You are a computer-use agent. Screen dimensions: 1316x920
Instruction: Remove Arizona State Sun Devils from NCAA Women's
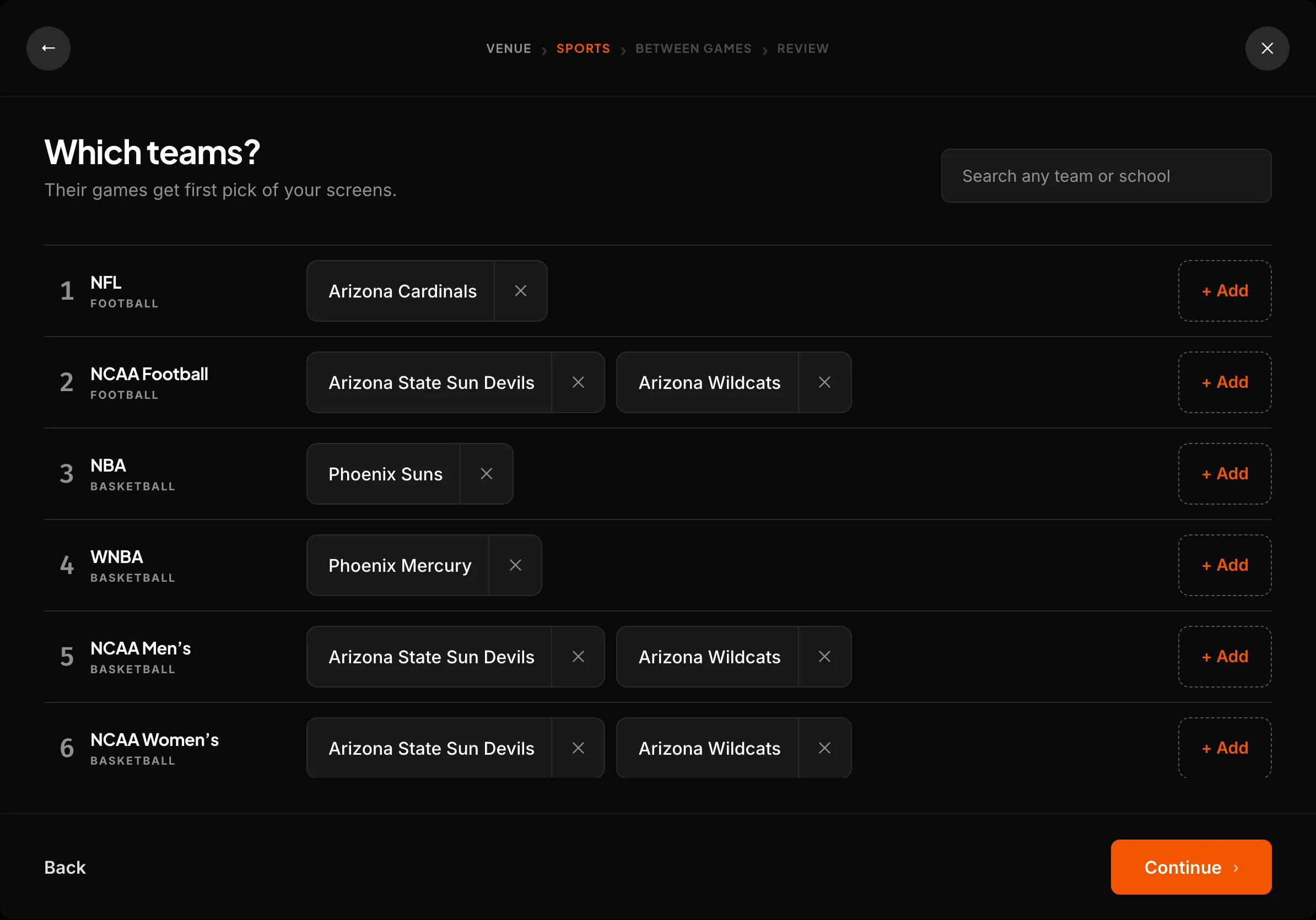point(578,748)
